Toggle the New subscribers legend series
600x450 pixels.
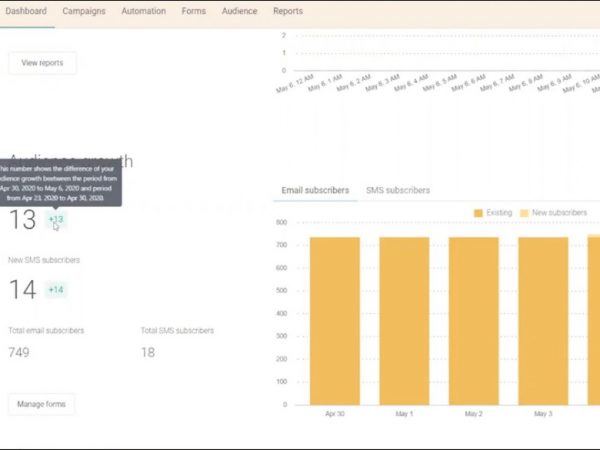coord(557,213)
